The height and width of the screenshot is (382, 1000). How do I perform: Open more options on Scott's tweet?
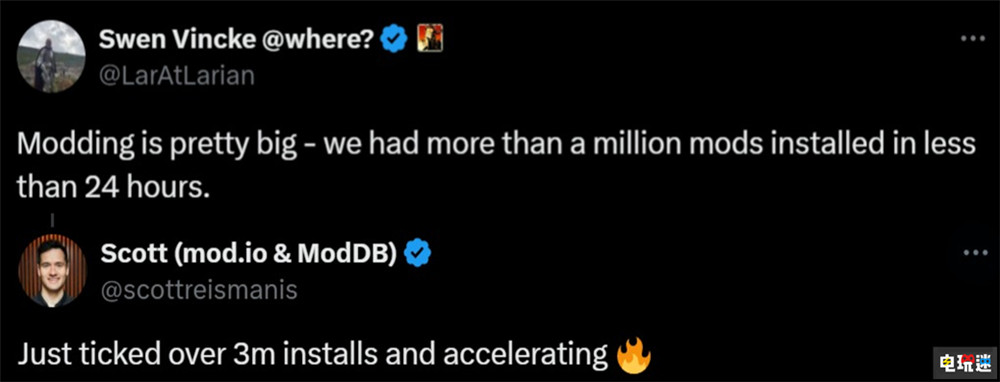point(973,253)
